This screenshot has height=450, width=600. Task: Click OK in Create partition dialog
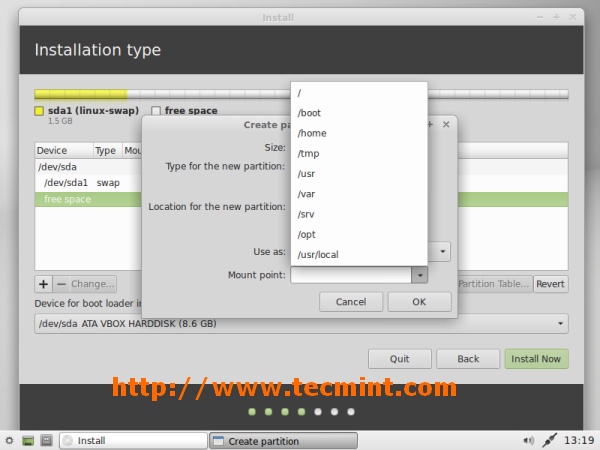pos(419,302)
